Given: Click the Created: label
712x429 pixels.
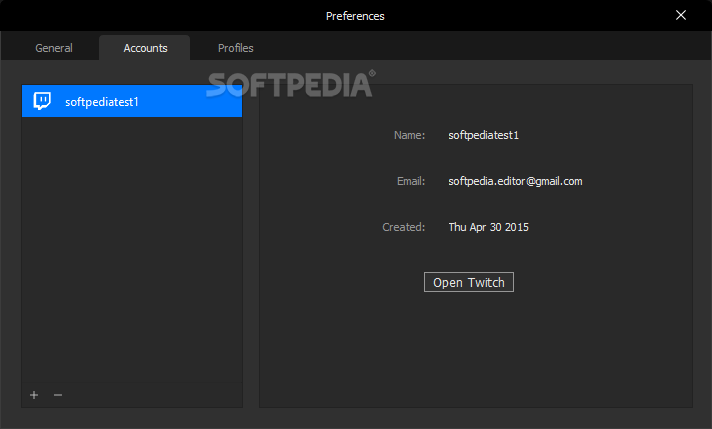Looking at the screenshot, I should [x=404, y=227].
